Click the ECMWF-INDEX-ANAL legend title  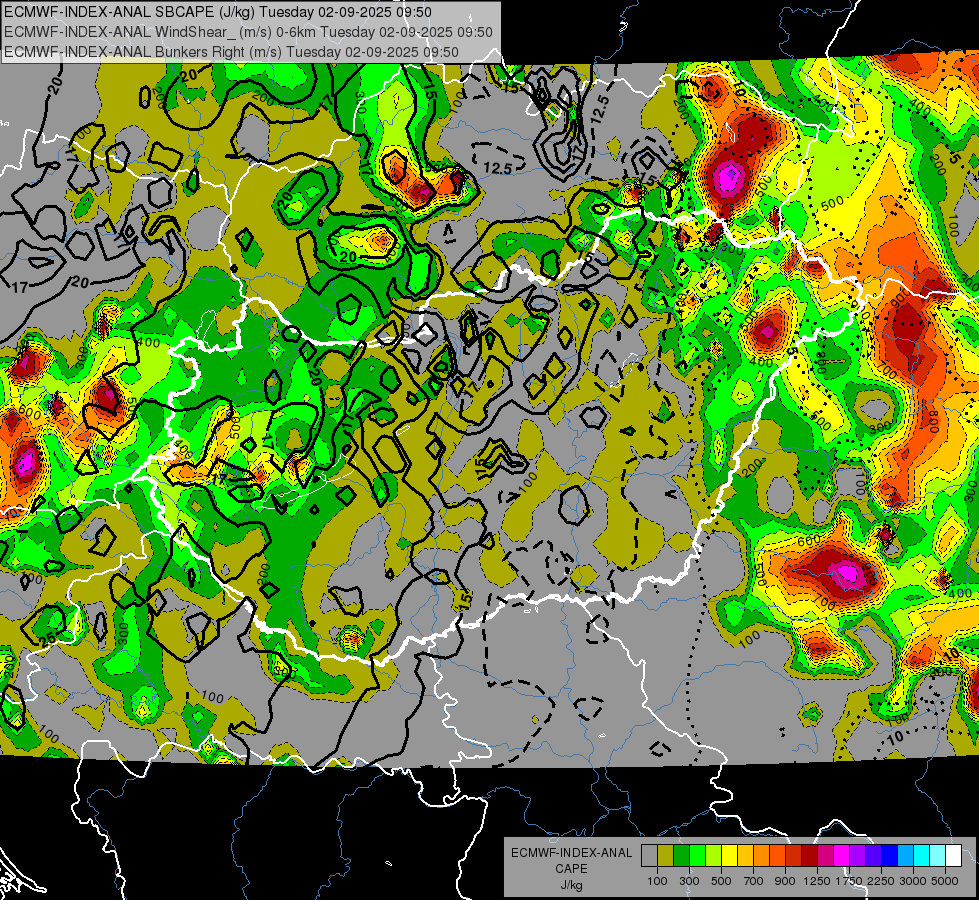pos(571,853)
